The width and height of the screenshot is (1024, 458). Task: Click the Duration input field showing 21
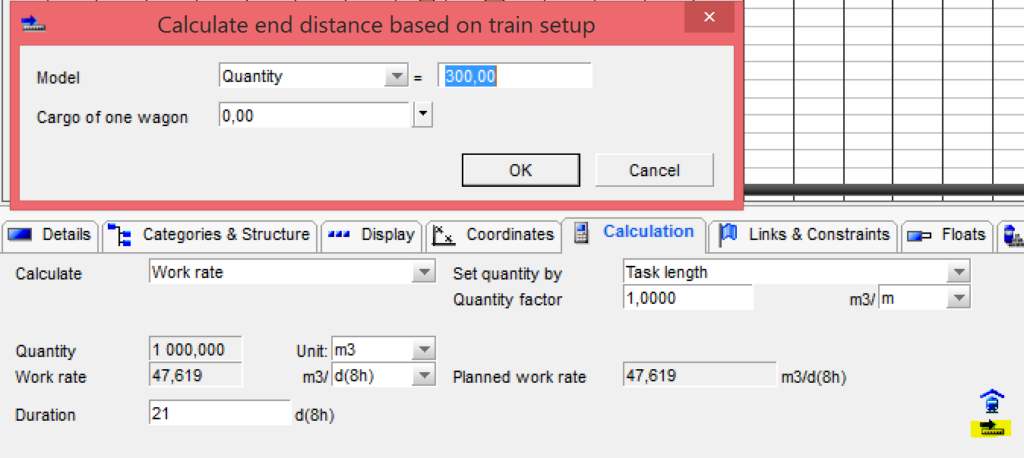(x=220, y=413)
